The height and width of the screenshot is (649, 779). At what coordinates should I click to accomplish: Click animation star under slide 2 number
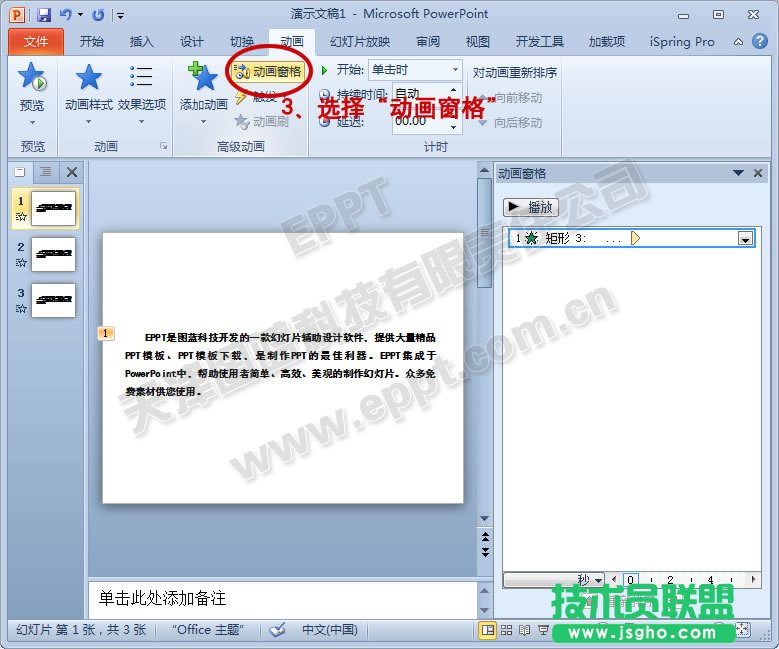coord(21,262)
